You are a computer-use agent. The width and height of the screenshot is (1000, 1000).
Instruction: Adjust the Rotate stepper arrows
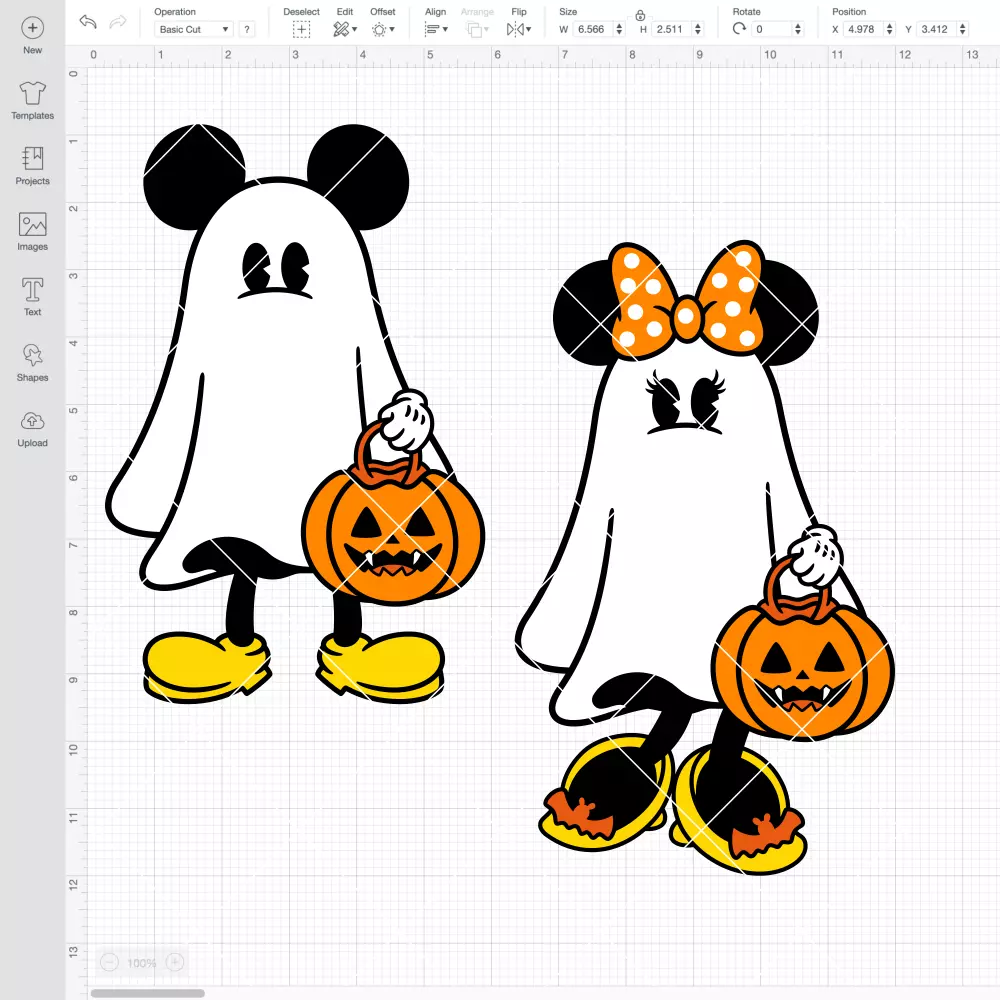pyautogui.click(x=797, y=29)
